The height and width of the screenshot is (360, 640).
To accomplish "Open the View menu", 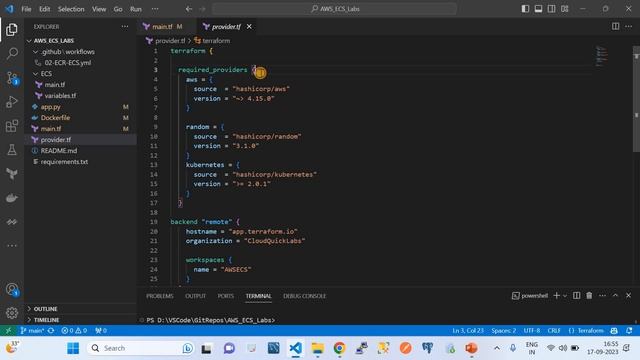I will [99, 9].
